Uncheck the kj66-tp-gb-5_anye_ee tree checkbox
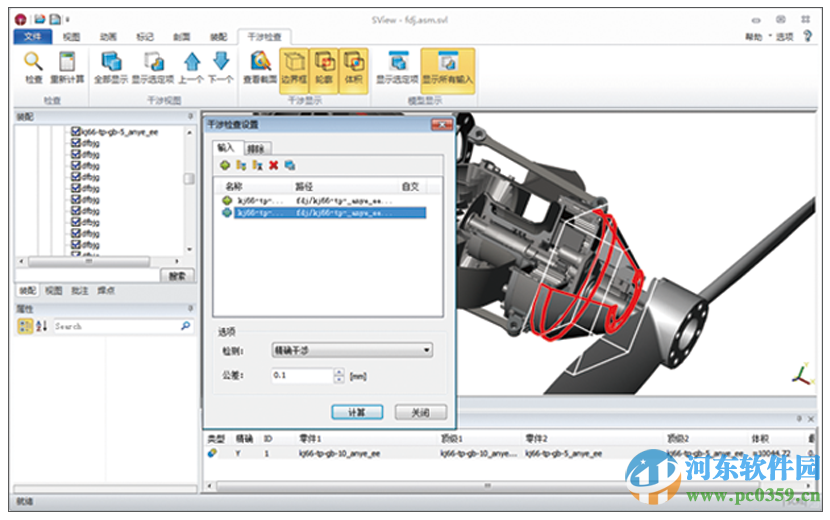Viewport: 830px width, 520px height. click(x=76, y=131)
